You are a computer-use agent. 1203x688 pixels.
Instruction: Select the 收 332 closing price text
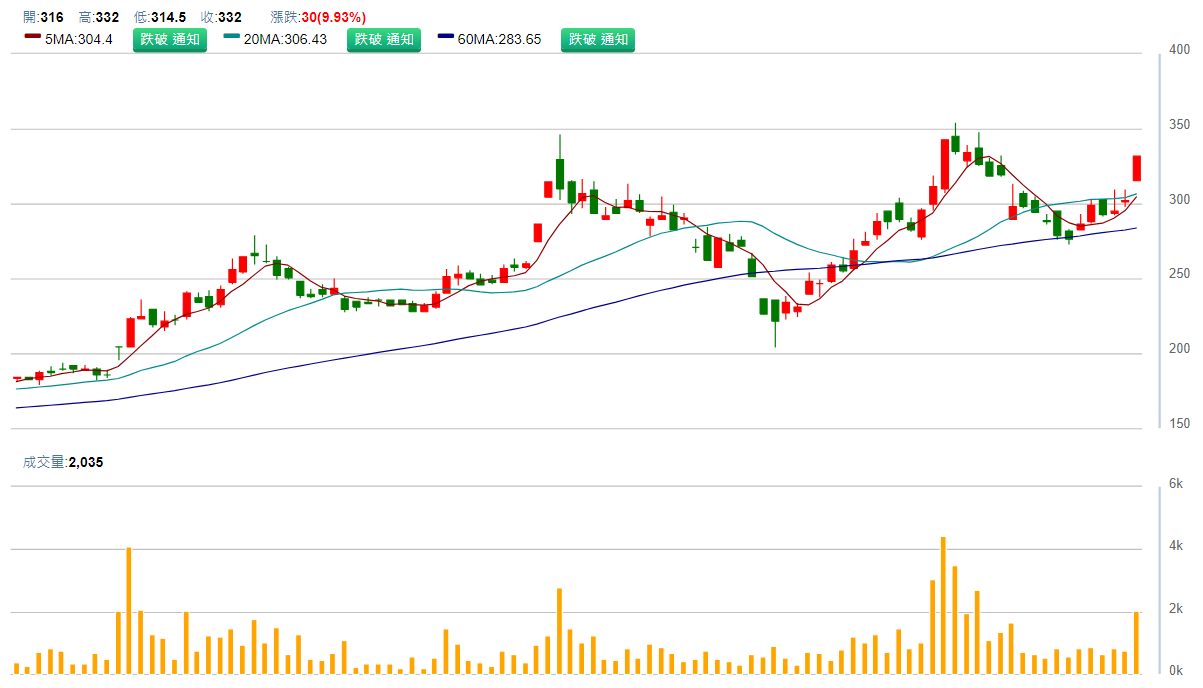[221, 18]
